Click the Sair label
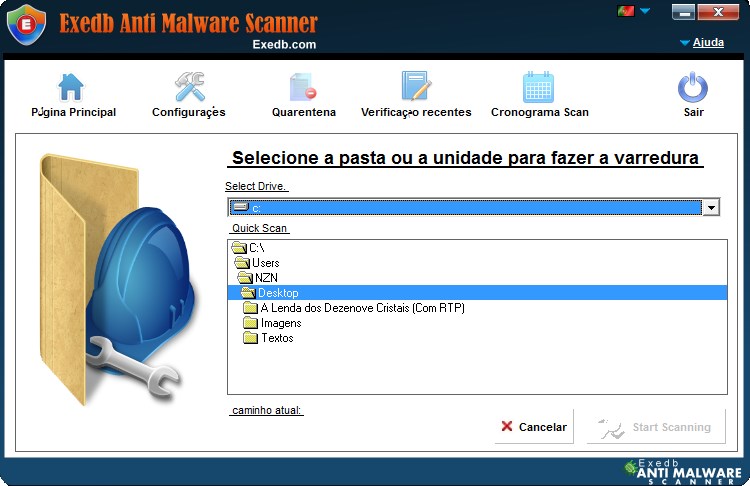 point(694,112)
